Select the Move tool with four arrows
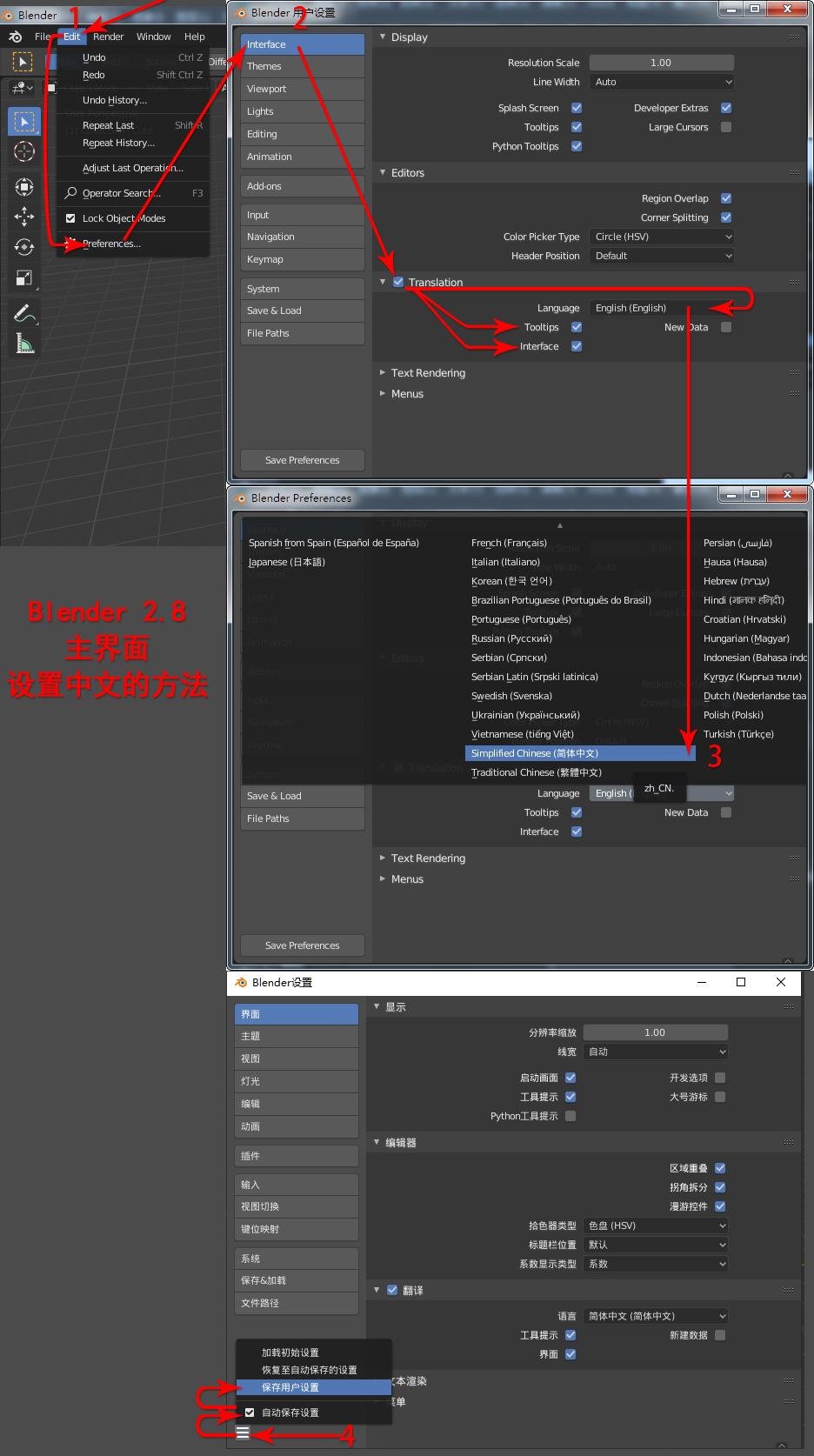 pos(24,217)
